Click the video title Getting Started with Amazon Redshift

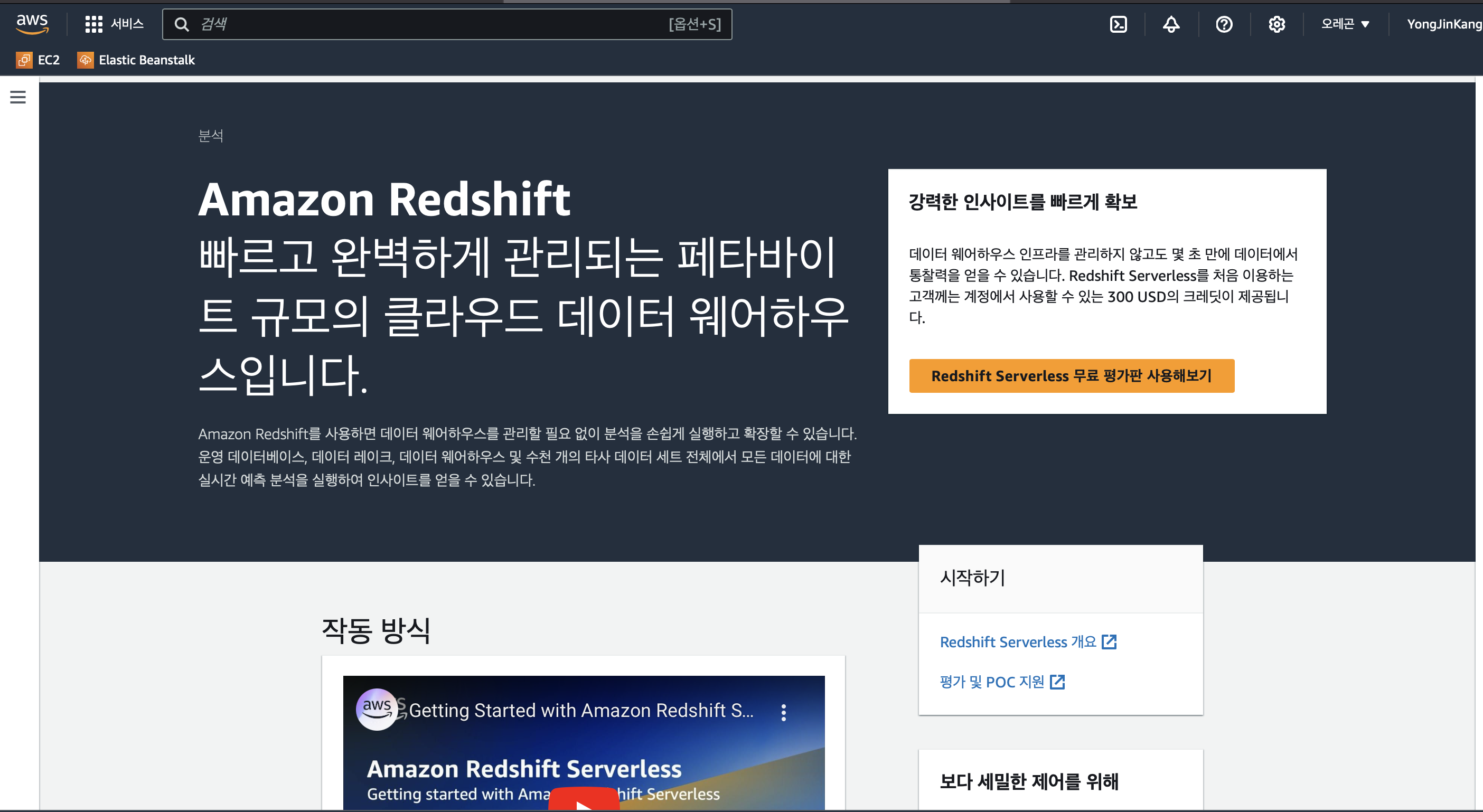580,711
